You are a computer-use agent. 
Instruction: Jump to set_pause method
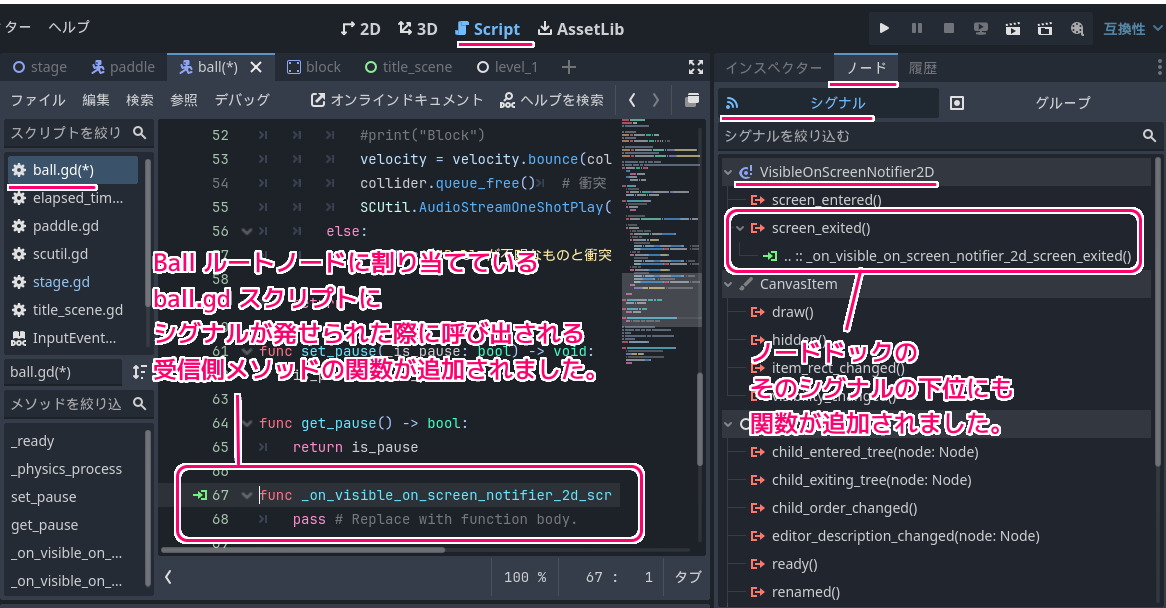coord(44,497)
